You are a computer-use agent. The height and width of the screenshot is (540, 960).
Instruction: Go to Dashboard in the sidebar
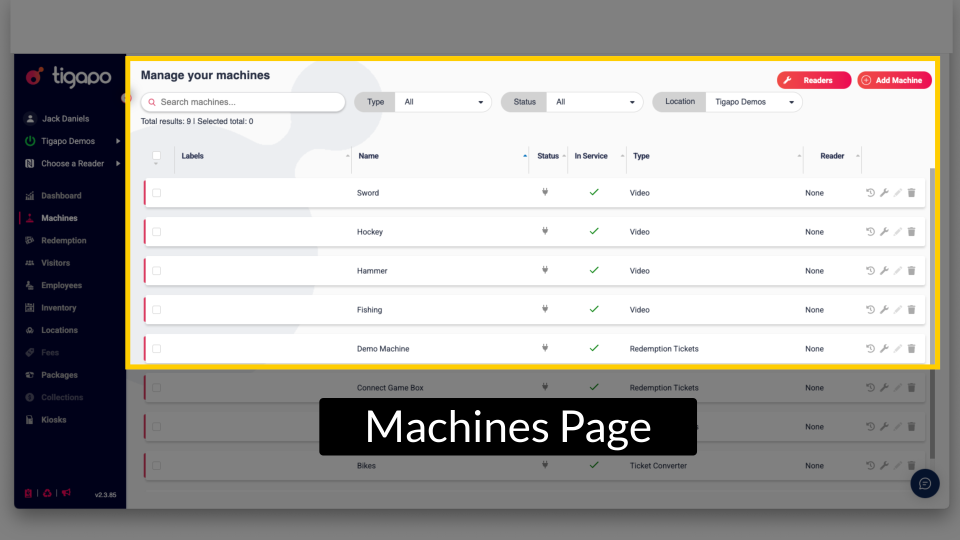(x=61, y=196)
